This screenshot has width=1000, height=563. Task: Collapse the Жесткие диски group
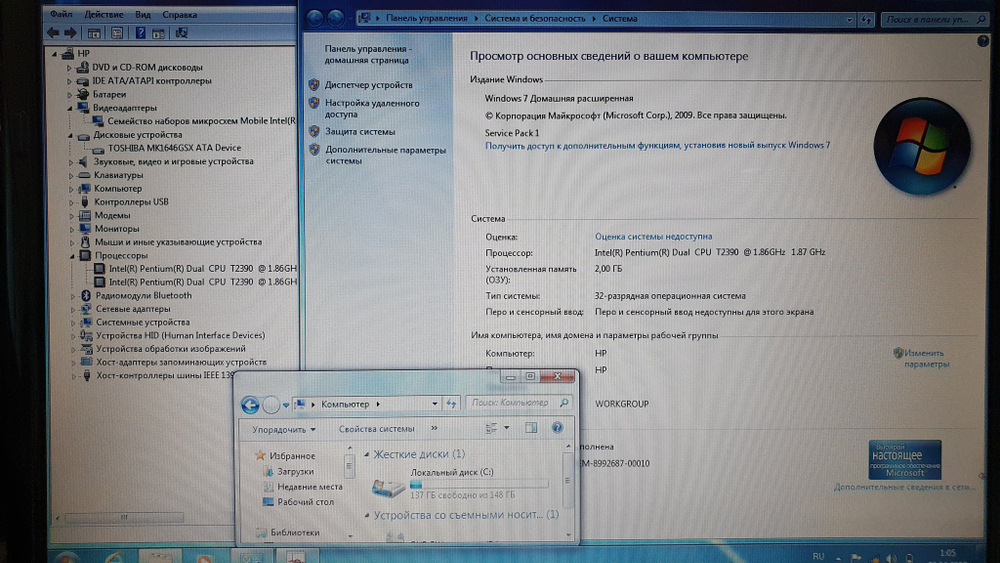367,455
